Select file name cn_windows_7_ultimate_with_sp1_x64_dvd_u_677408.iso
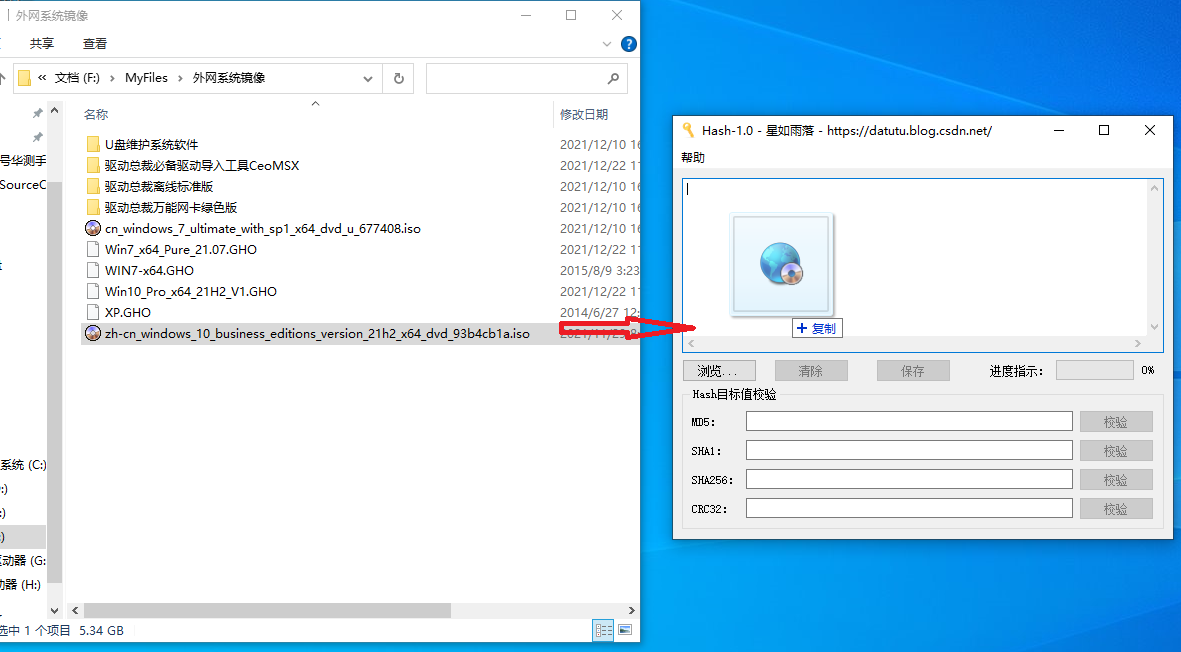 tap(263, 228)
